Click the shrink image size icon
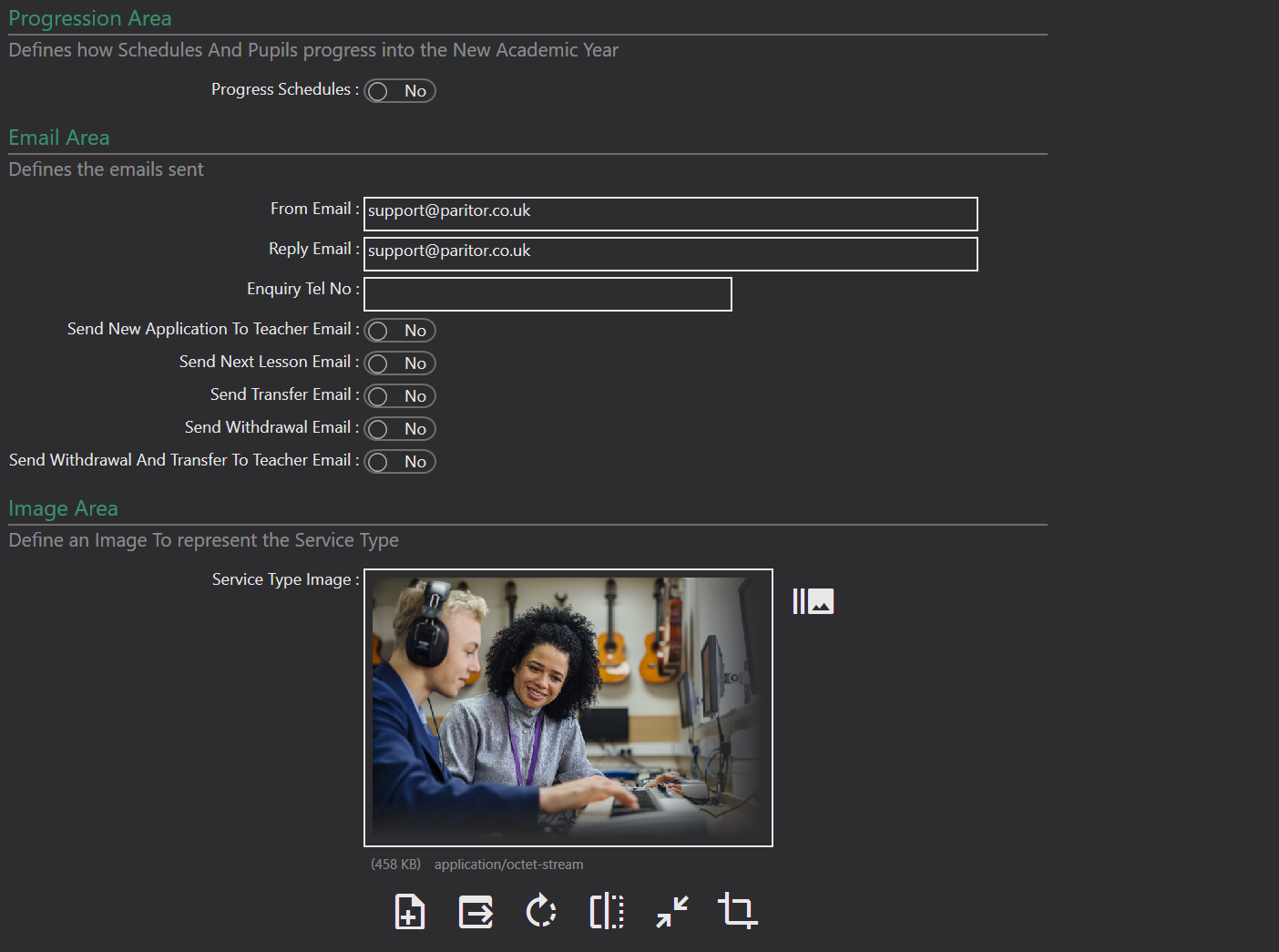 tap(672, 911)
